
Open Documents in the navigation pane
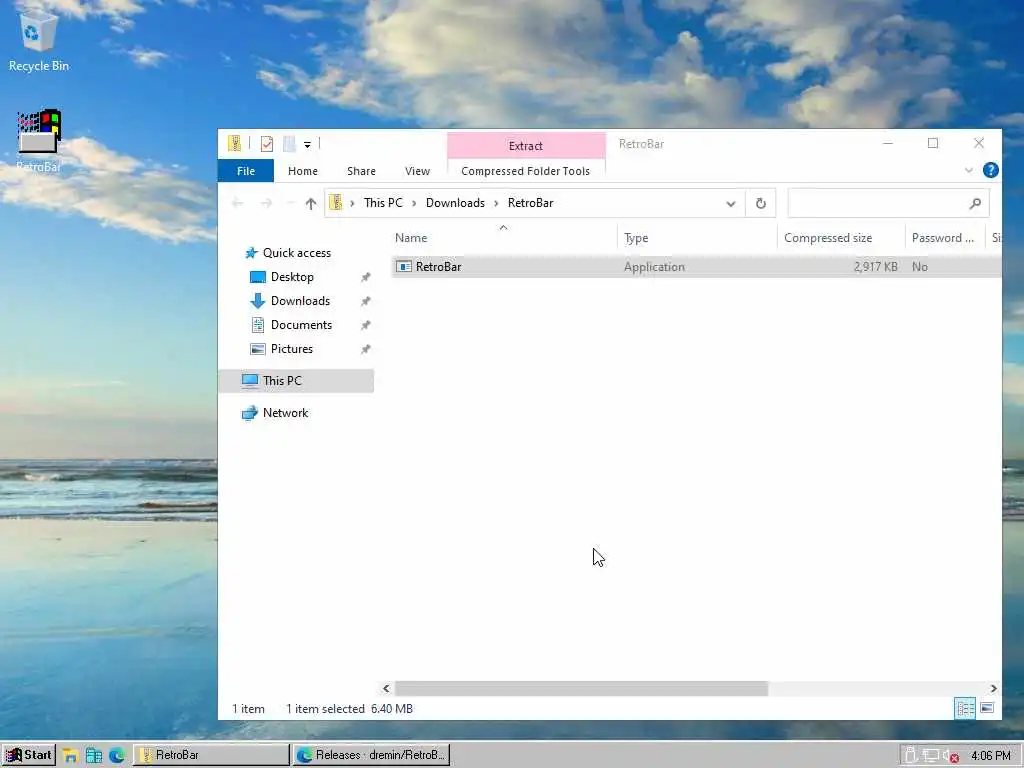(301, 325)
